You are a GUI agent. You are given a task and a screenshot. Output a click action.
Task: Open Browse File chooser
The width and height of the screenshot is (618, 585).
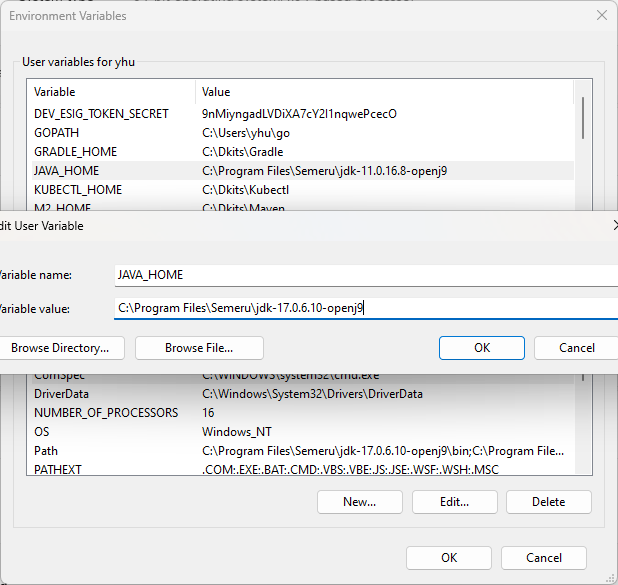(x=199, y=348)
